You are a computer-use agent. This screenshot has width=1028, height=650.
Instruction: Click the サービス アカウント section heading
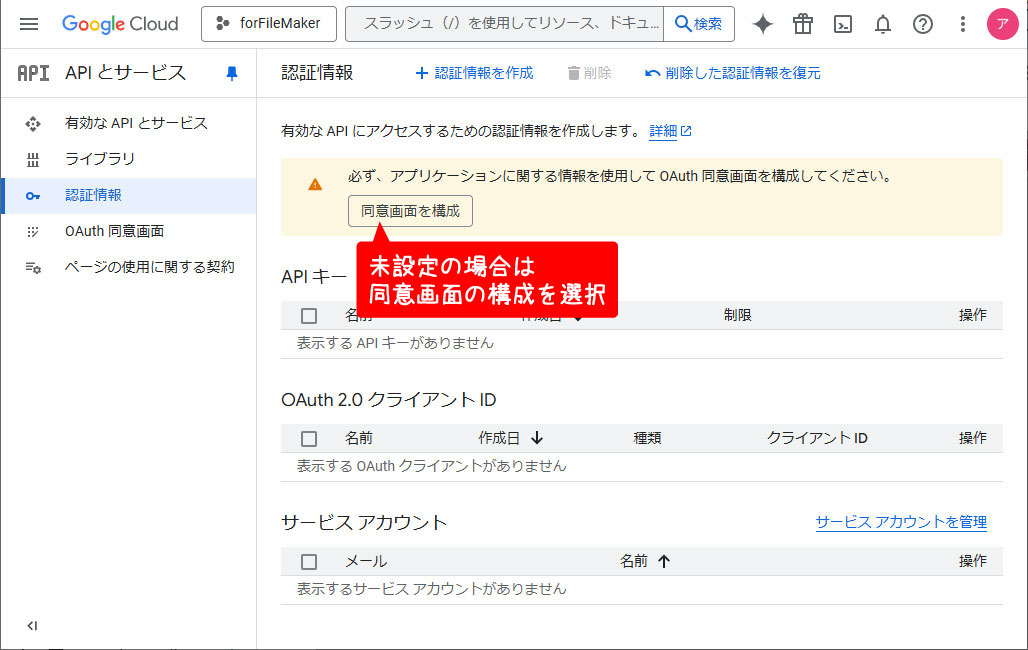[364, 523]
